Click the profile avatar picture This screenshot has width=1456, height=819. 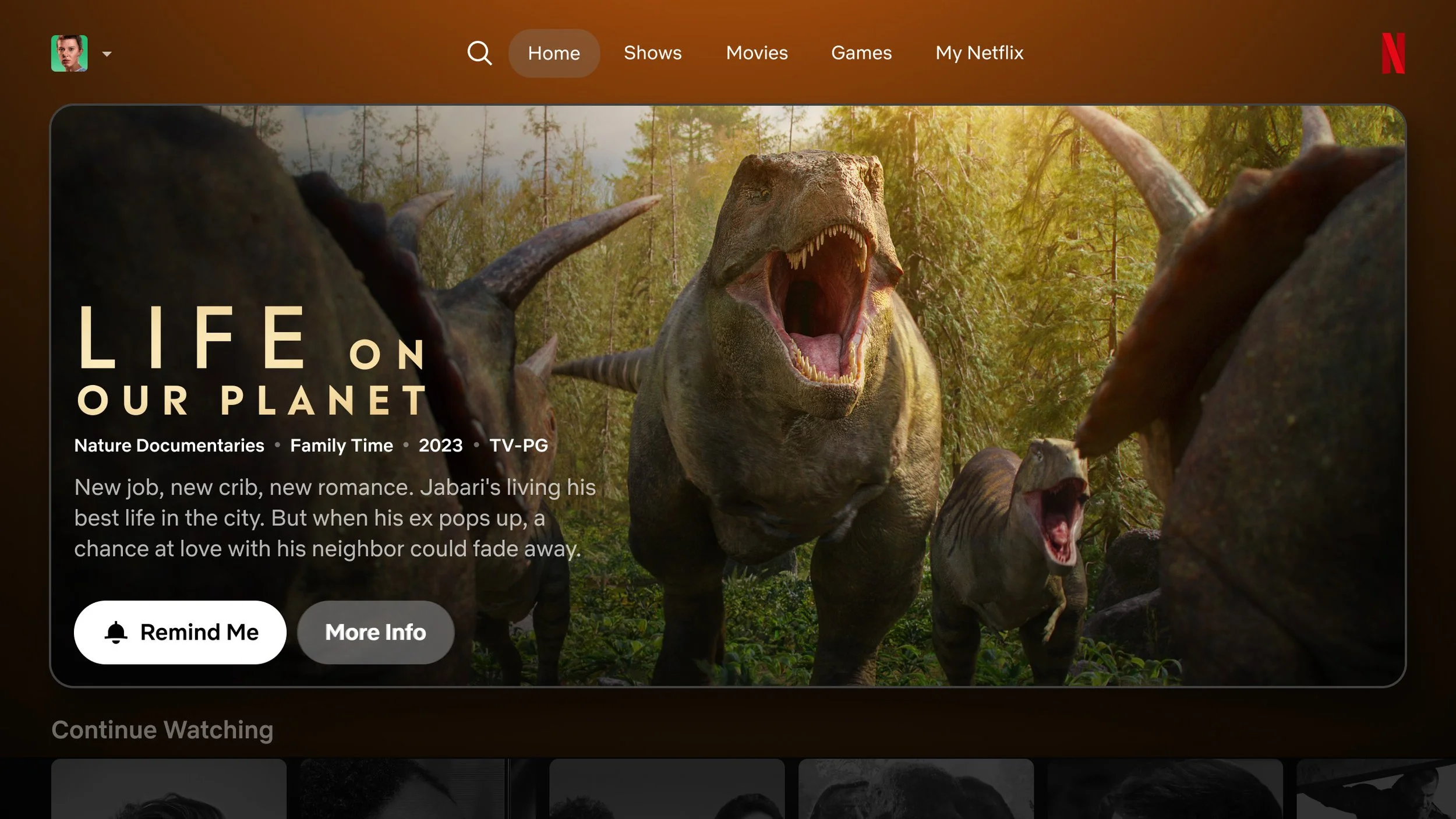tap(69, 53)
